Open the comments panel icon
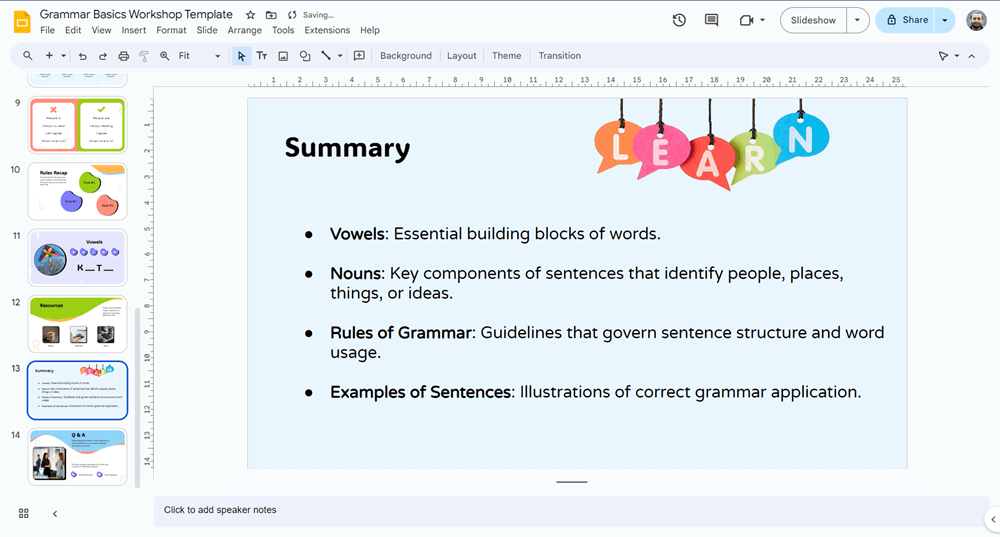1000x537 pixels. tap(711, 20)
